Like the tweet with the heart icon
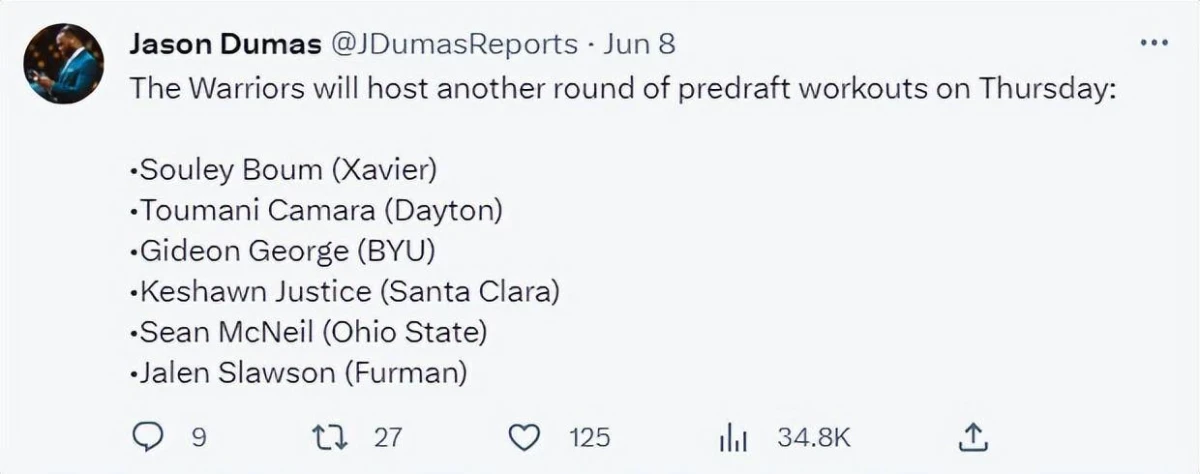Image resolution: width=1200 pixels, height=474 pixels. 524,437
